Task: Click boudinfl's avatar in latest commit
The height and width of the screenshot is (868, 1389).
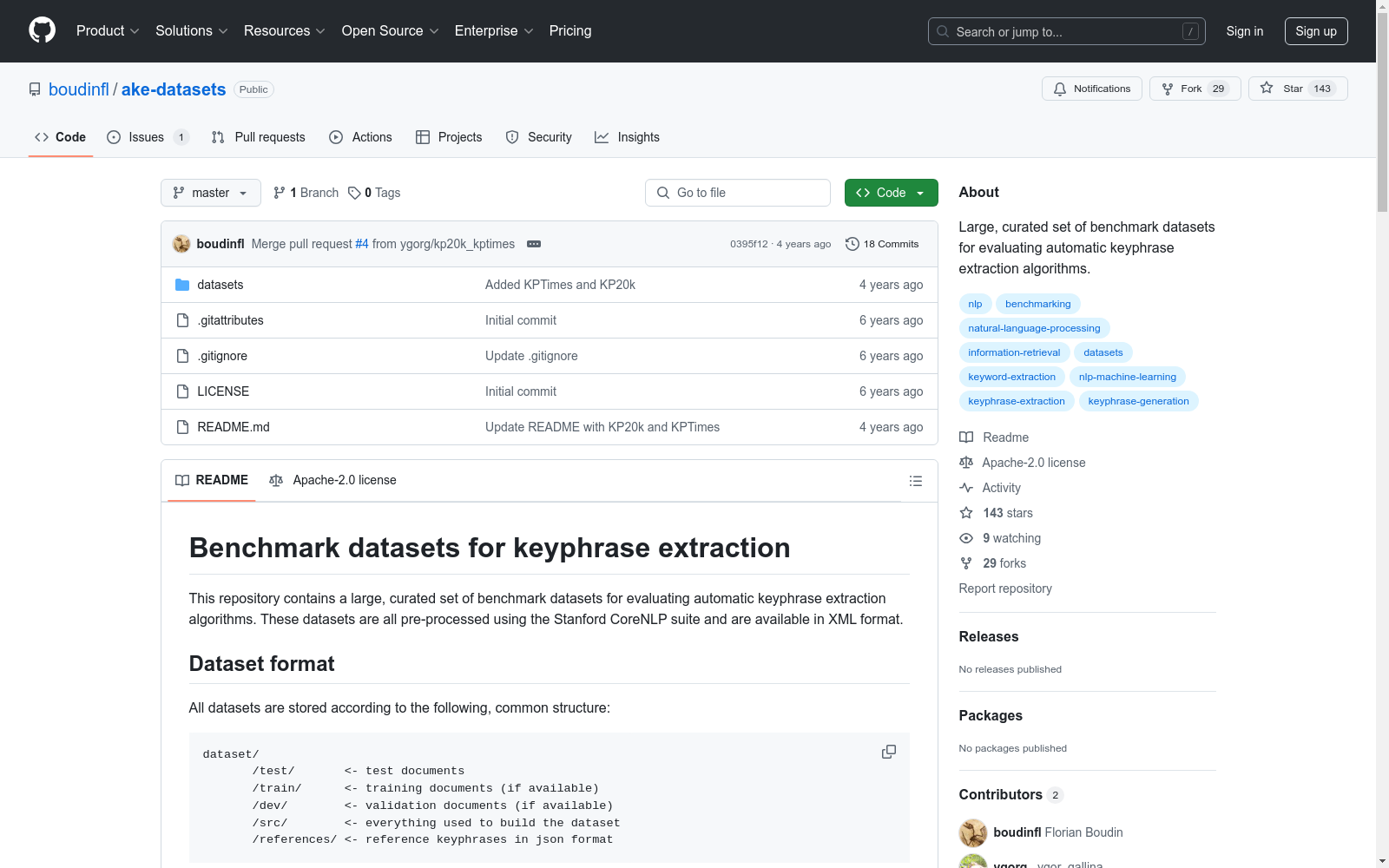Action: click(x=181, y=244)
